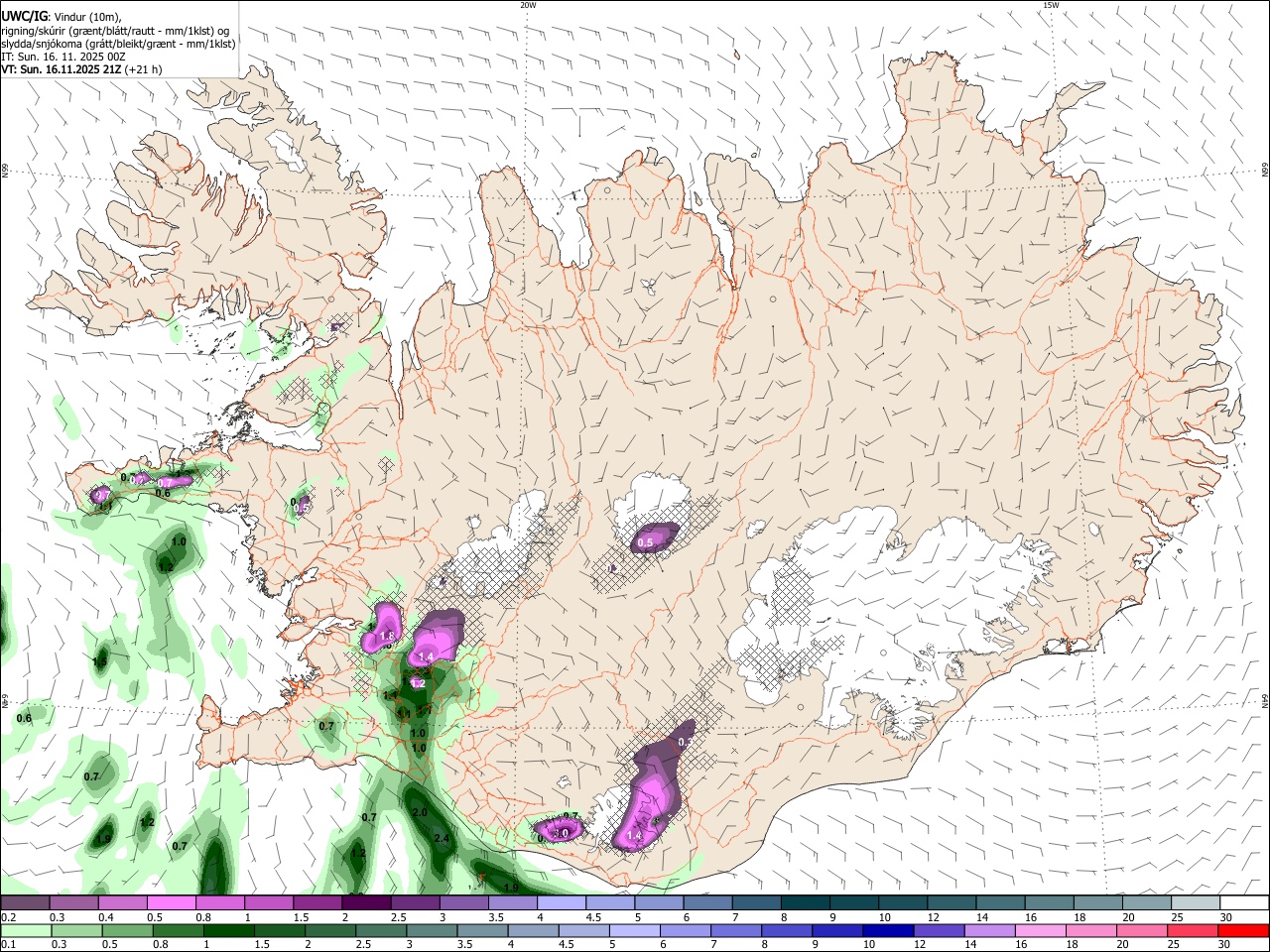The width and height of the screenshot is (1270, 952).
Task: Click the '0.1' label starting the rain legend
Action: click(x=8, y=945)
